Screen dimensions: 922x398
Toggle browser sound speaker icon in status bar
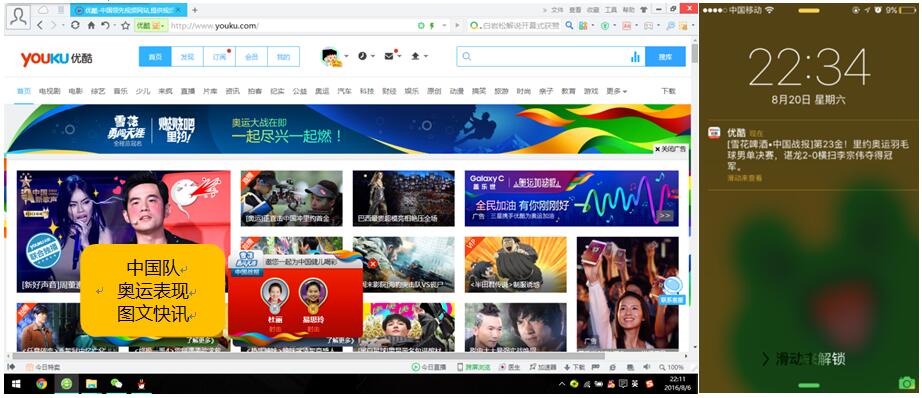647,367
